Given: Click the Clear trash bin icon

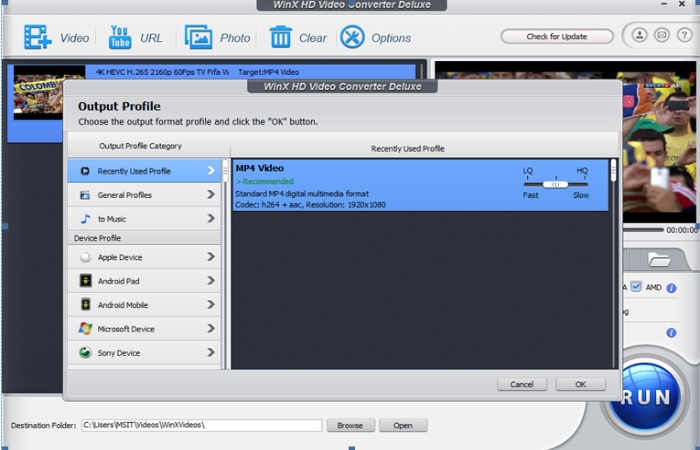Looking at the screenshot, I should point(280,37).
